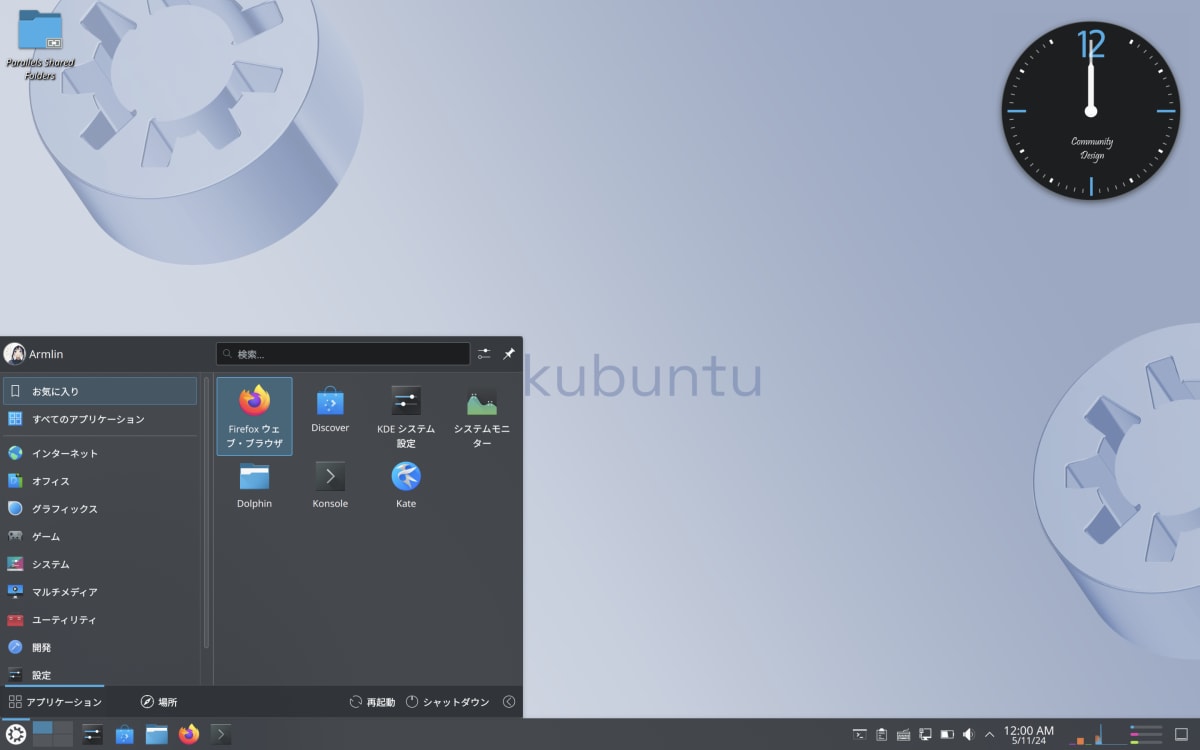The width and height of the screenshot is (1200, 750).
Task: Launch Konsole from the favorites grid
Action: [x=330, y=486]
